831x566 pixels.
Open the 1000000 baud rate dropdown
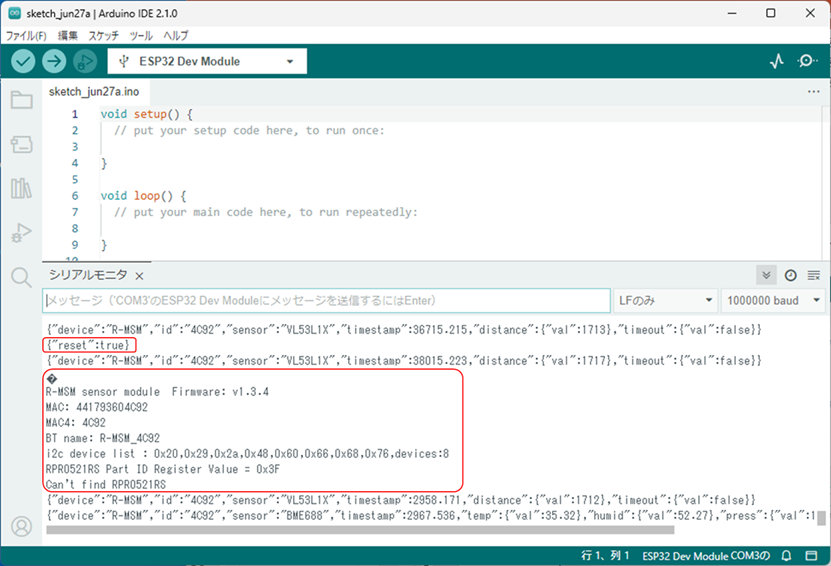pos(774,300)
